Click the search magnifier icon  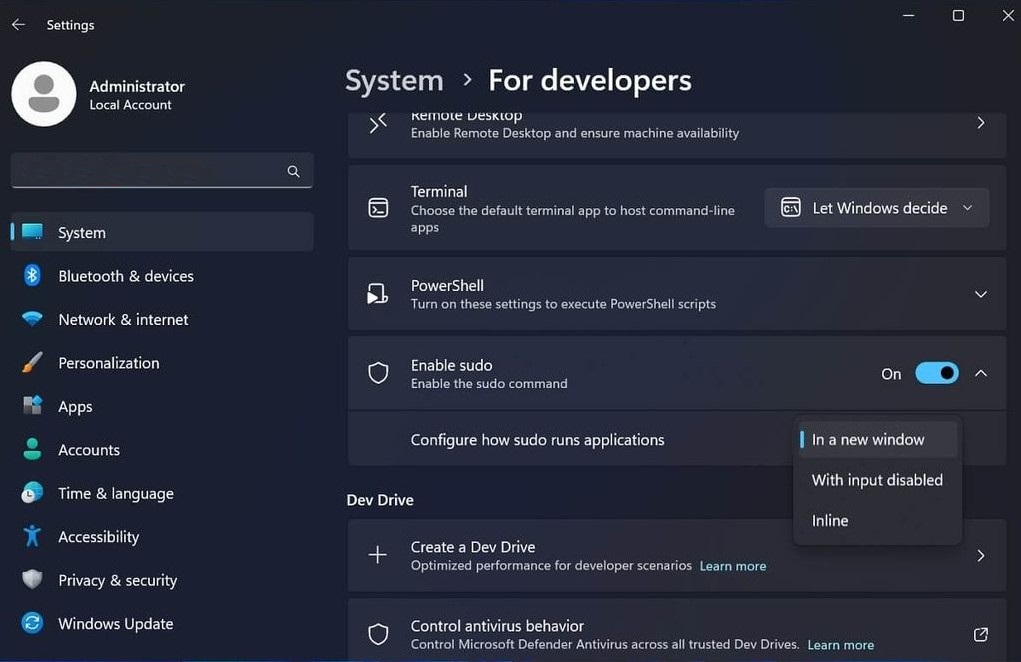tap(294, 171)
